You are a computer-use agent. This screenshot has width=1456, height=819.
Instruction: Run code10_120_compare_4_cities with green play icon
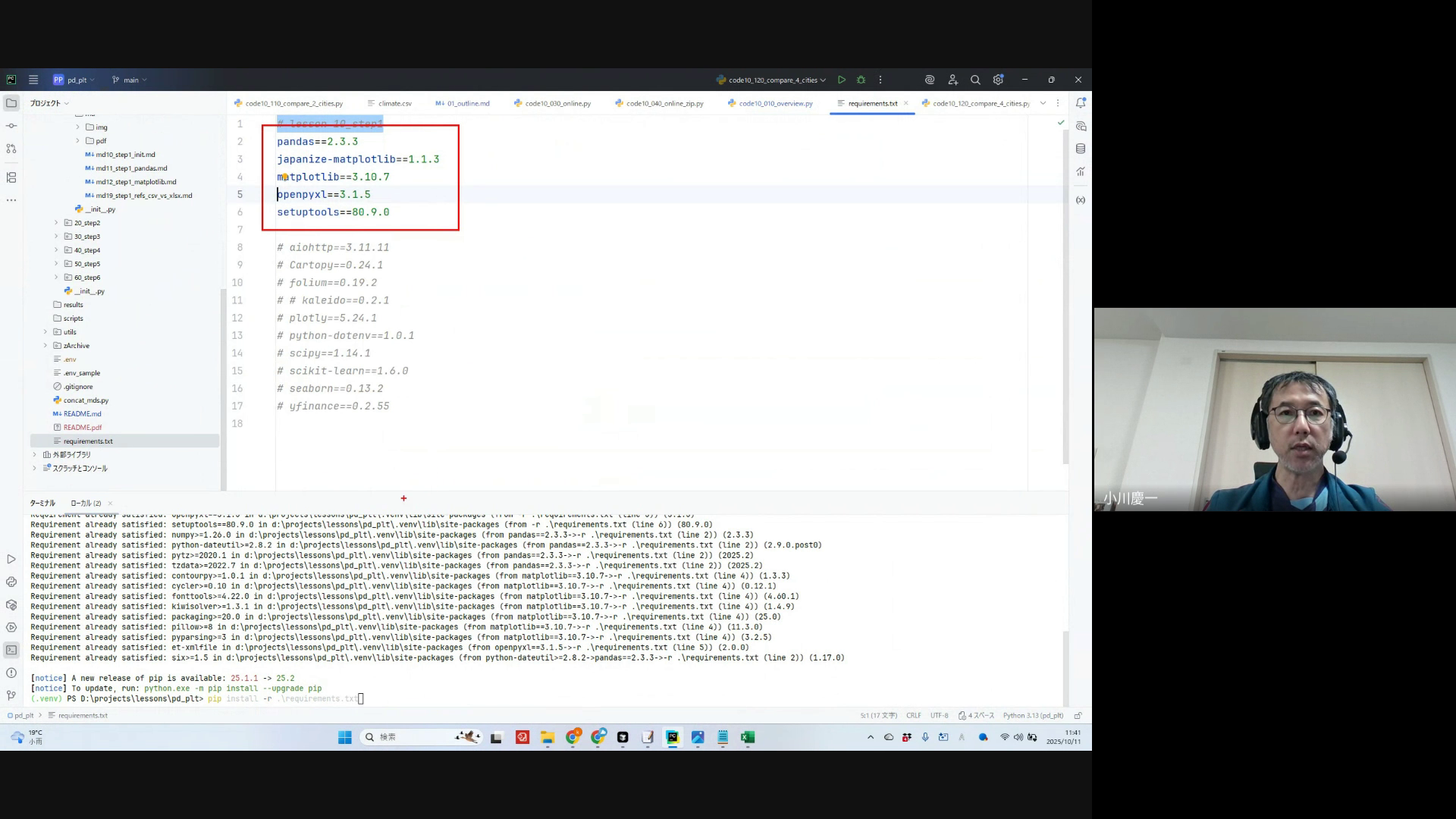842,80
